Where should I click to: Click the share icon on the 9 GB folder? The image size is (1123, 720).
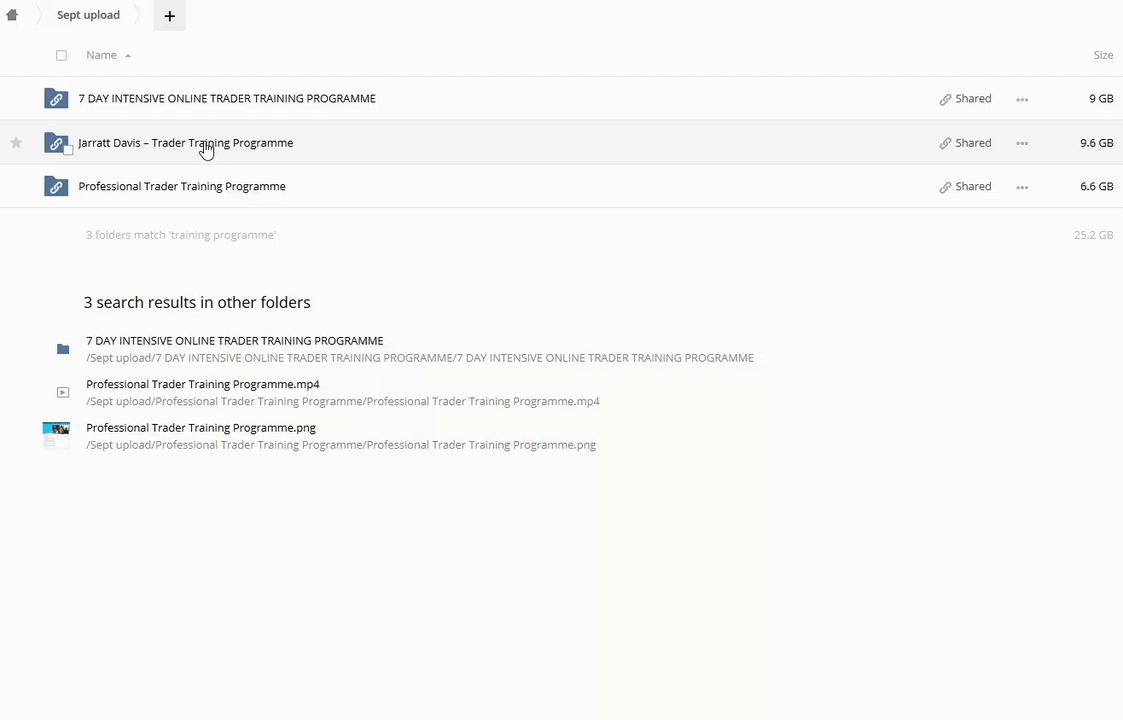[945, 99]
